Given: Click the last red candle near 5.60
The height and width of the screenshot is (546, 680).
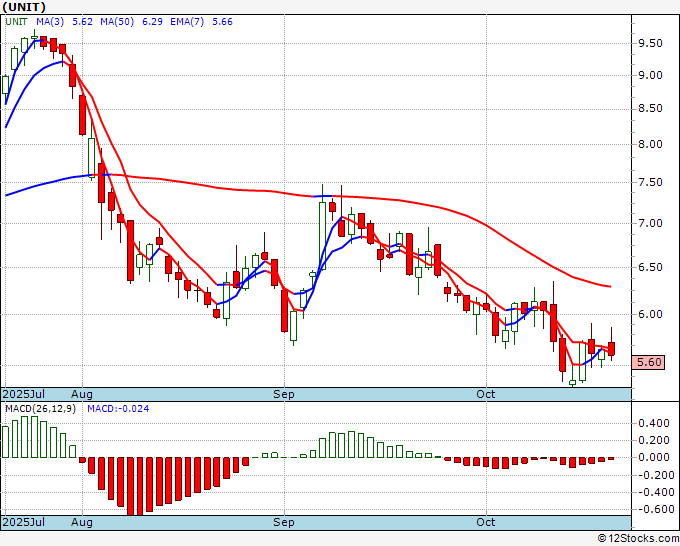Looking at the screenshot, I should pyautogui.click(x=611, y=349).
